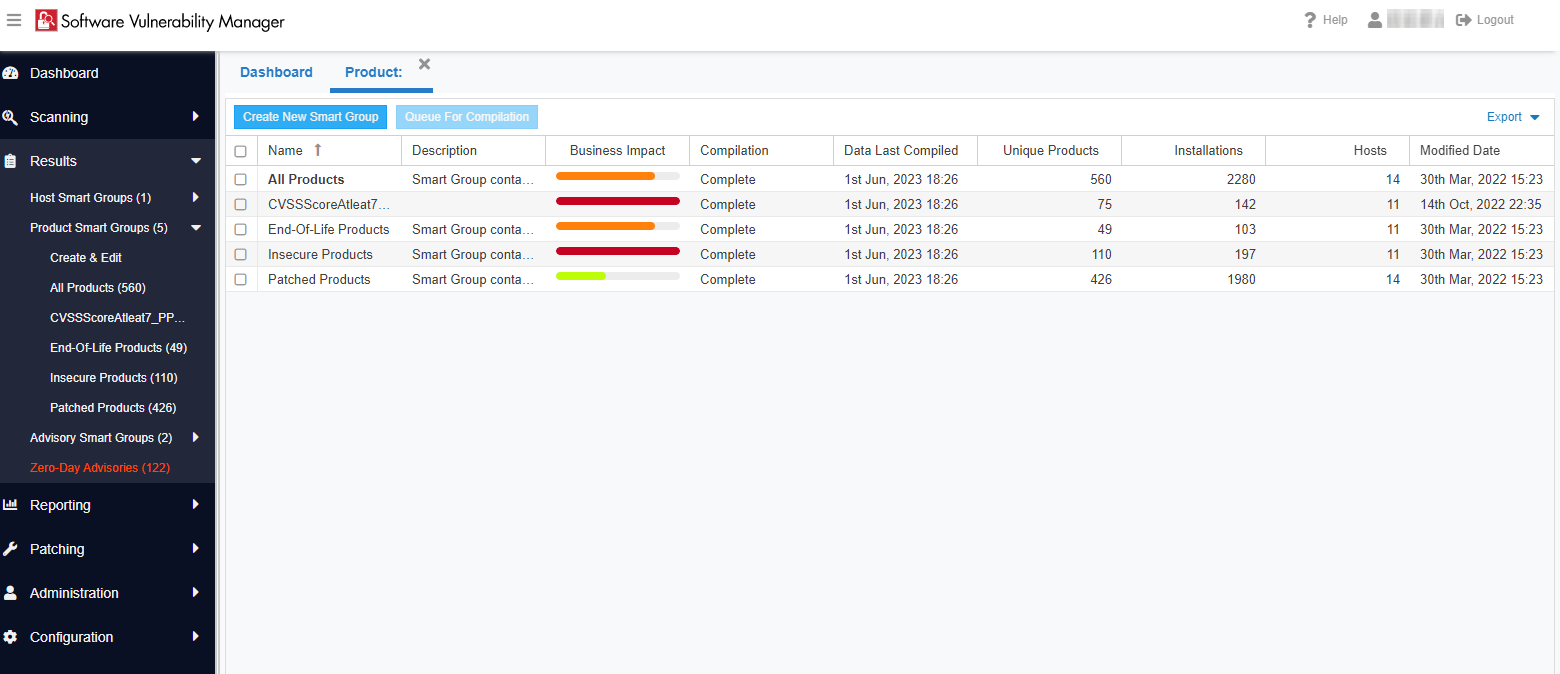Screen dimensions: 1560x674
Task: Click the Software Vulnerability Manager logo
Action: click(46, 21)
